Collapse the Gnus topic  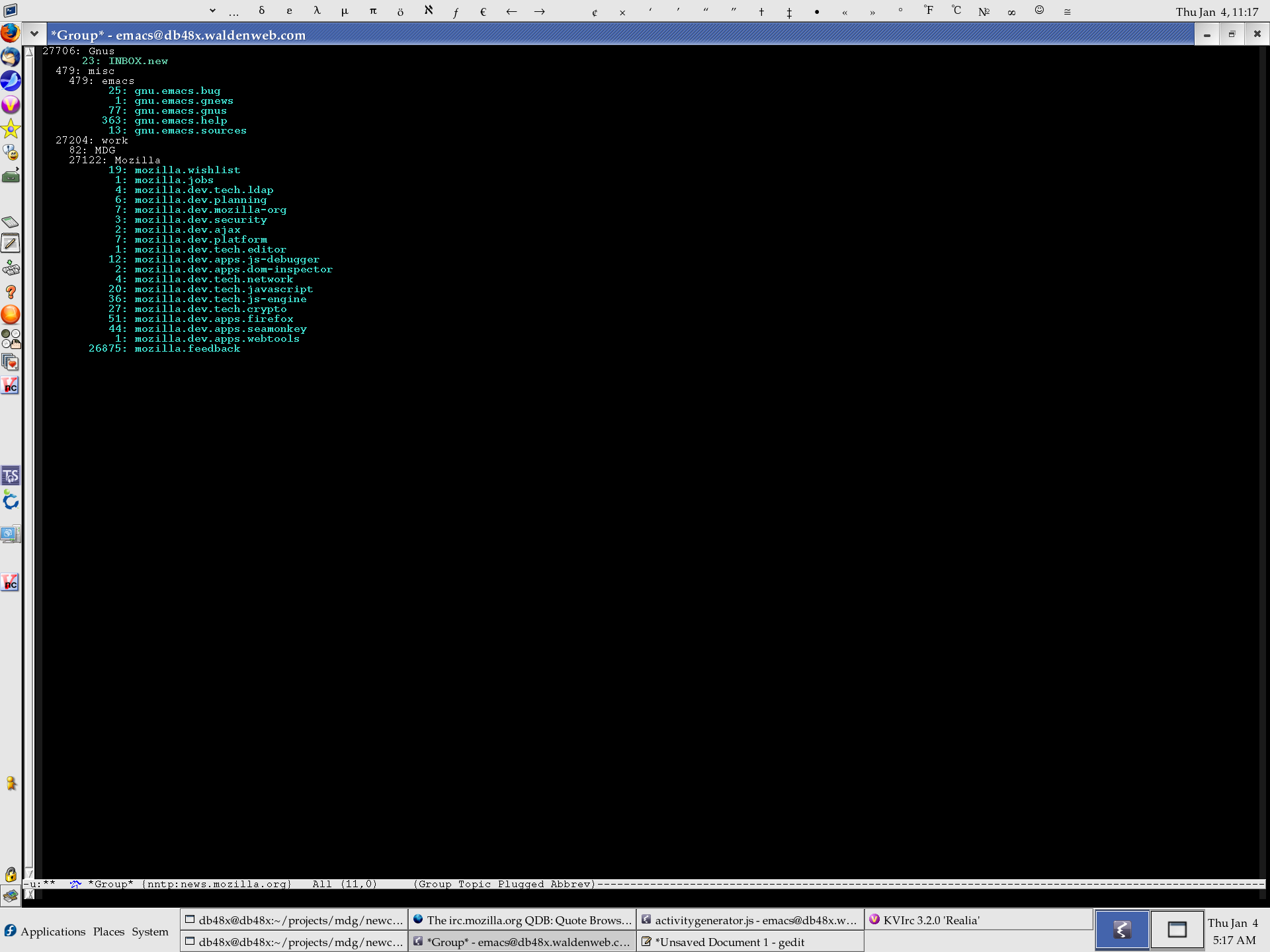101,51
